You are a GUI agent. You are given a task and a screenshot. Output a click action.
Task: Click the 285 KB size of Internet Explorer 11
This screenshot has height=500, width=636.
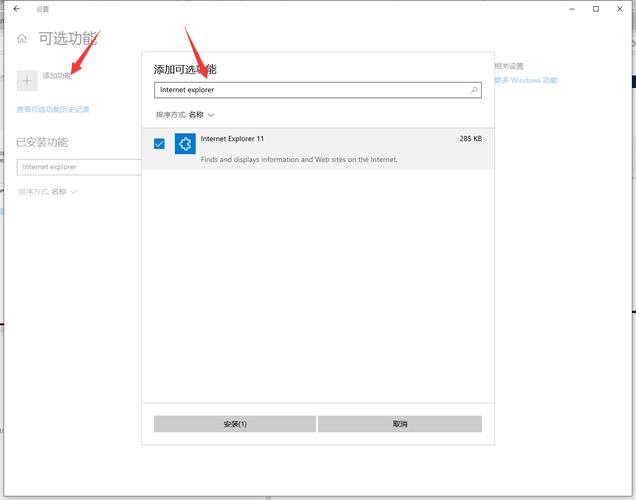[x=470, y=139]
